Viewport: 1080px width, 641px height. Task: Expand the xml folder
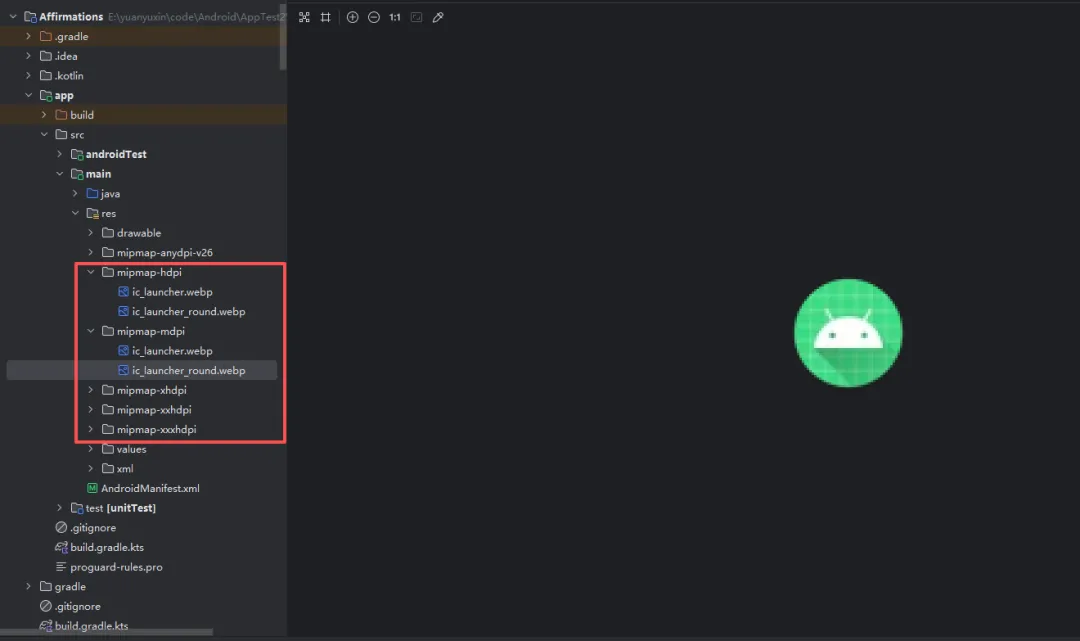90,468
